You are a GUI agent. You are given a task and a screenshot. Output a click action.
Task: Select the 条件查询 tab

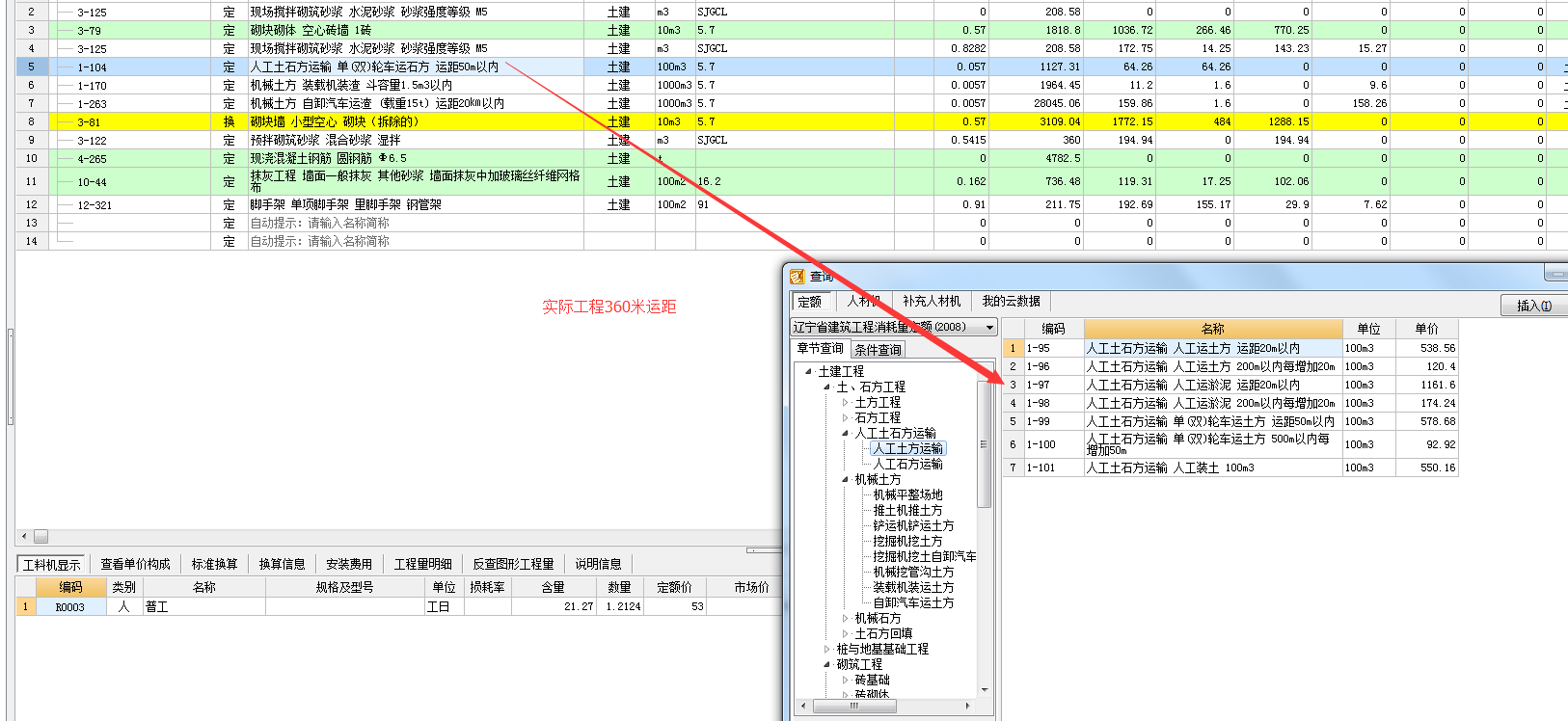coord(878,350)
